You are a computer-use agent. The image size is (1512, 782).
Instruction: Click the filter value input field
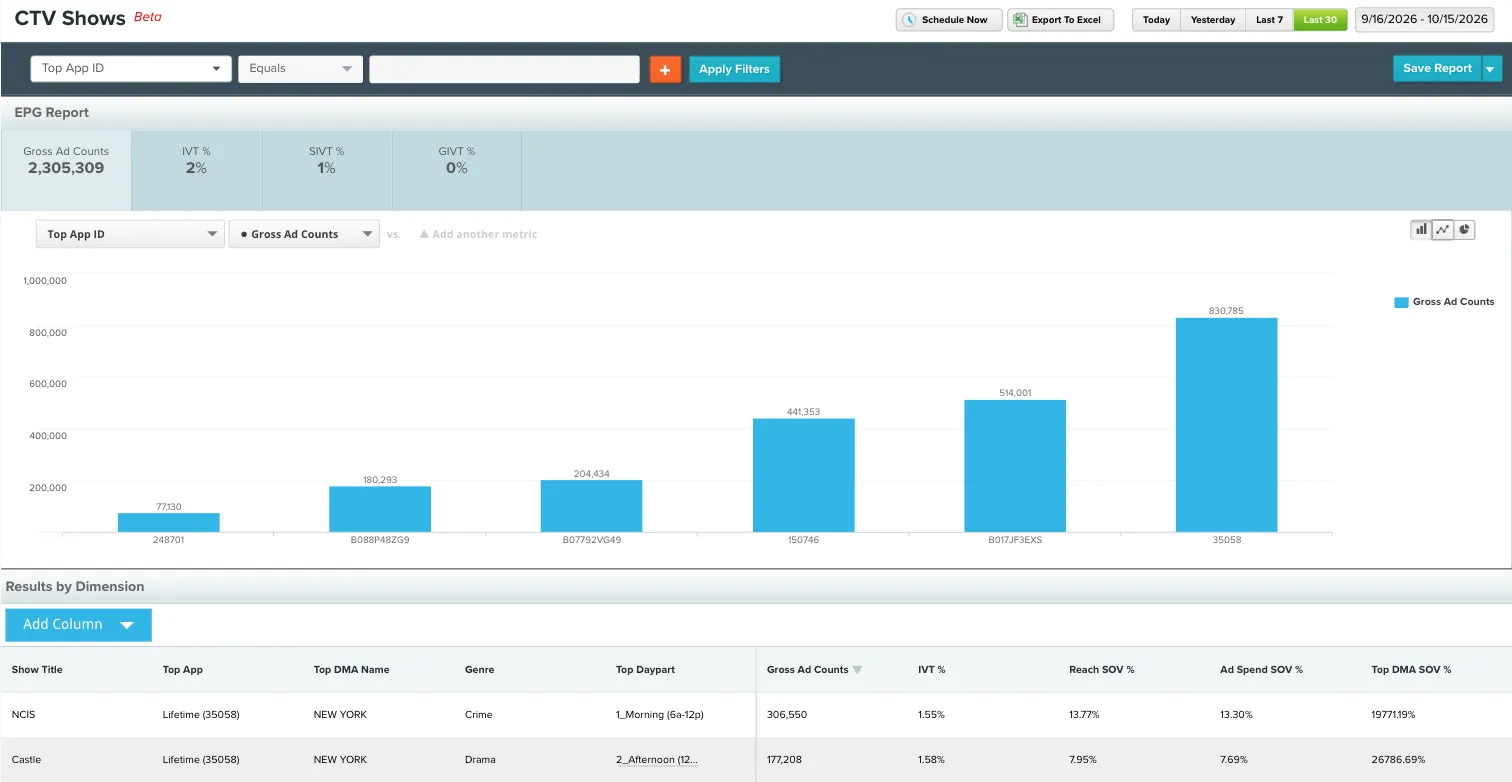(x=504, y=69)
